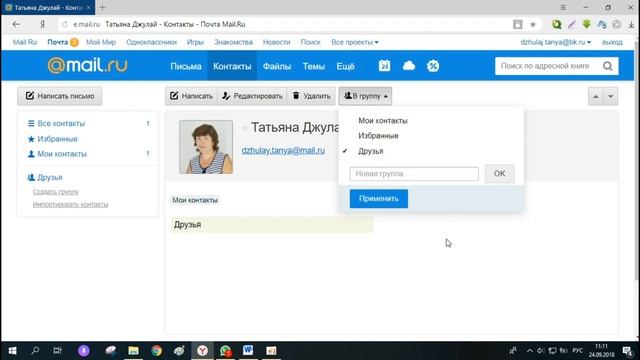640x360 pixels.
Task: Open Контакты tab
Action: pyautogui.click(x=232, y=66)
